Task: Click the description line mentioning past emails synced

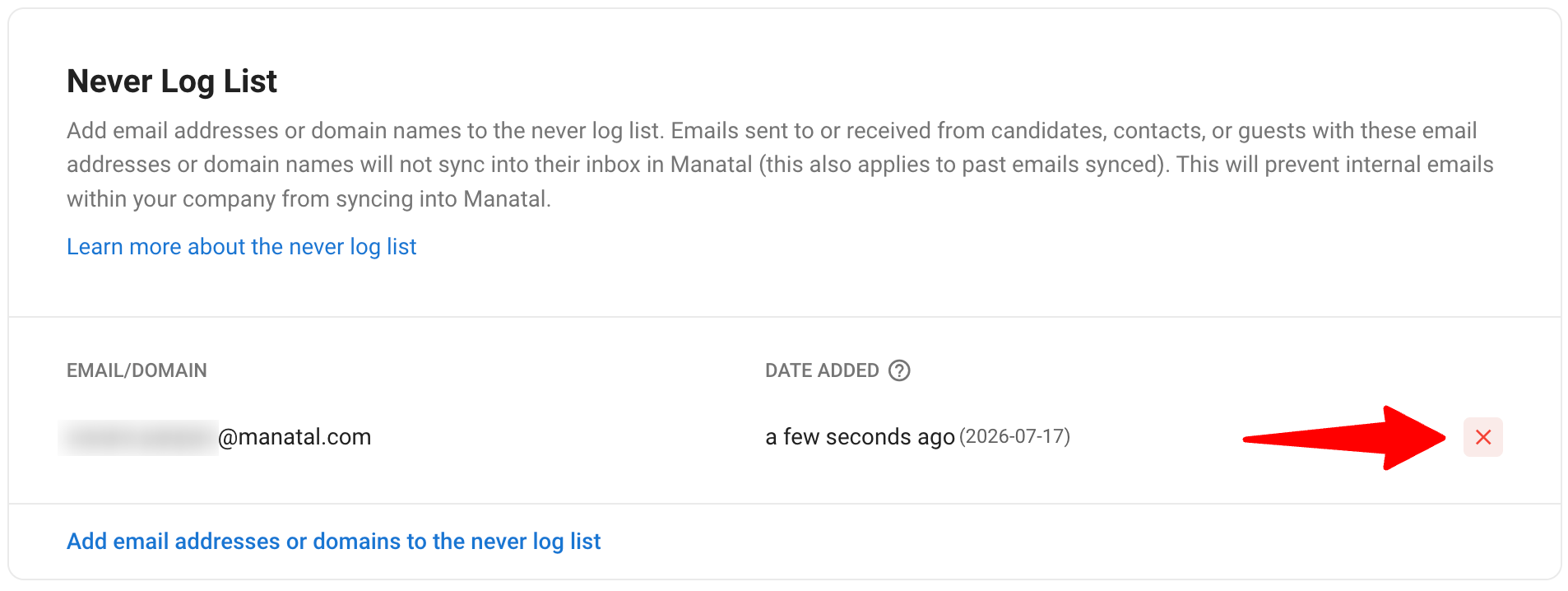Action: click(780, 165)
